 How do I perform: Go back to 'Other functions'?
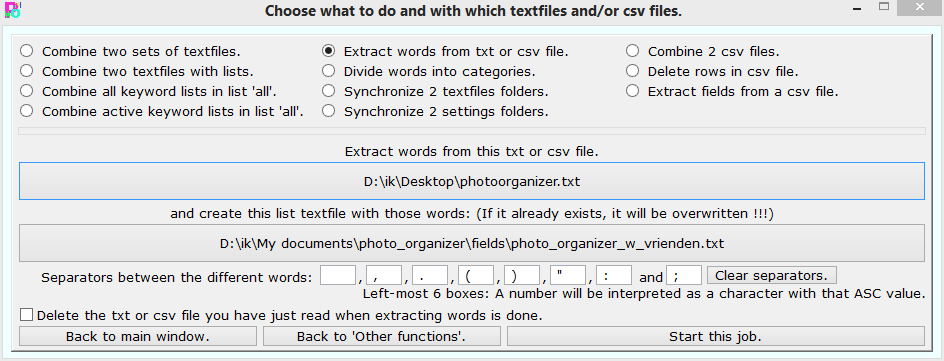[x=382, y=336]
